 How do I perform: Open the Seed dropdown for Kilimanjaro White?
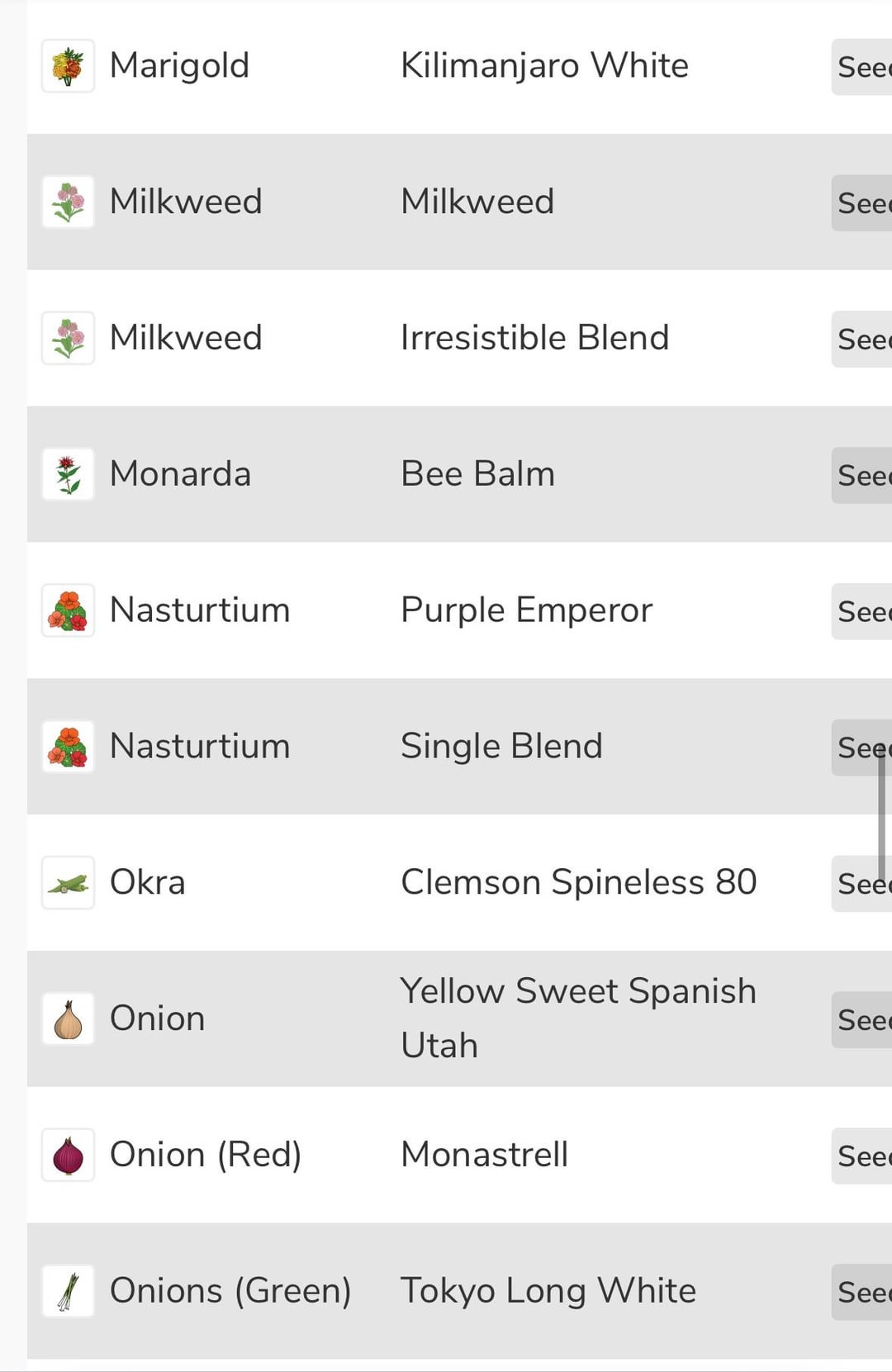862,67
